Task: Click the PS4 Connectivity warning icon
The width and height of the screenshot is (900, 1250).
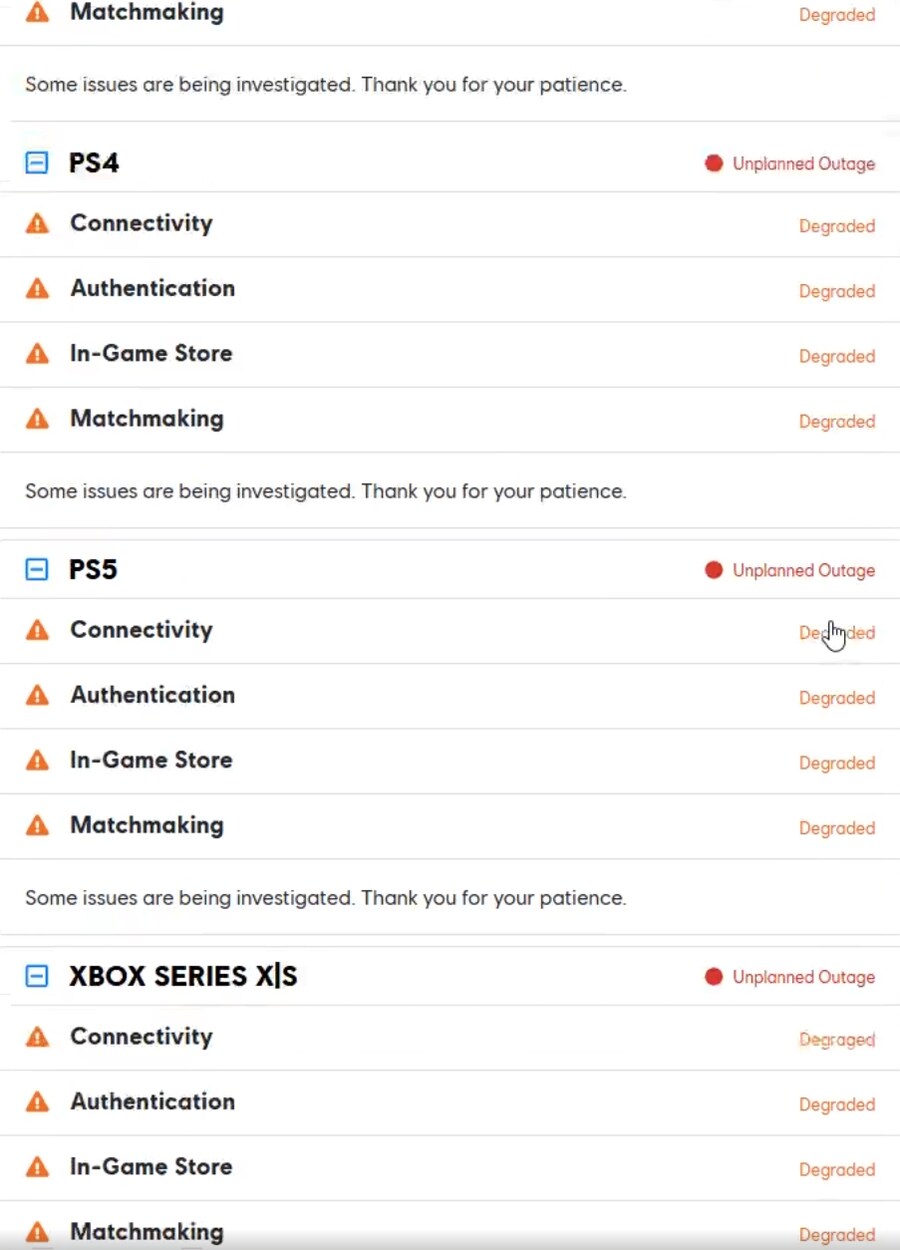Action: tap(37, 224)
